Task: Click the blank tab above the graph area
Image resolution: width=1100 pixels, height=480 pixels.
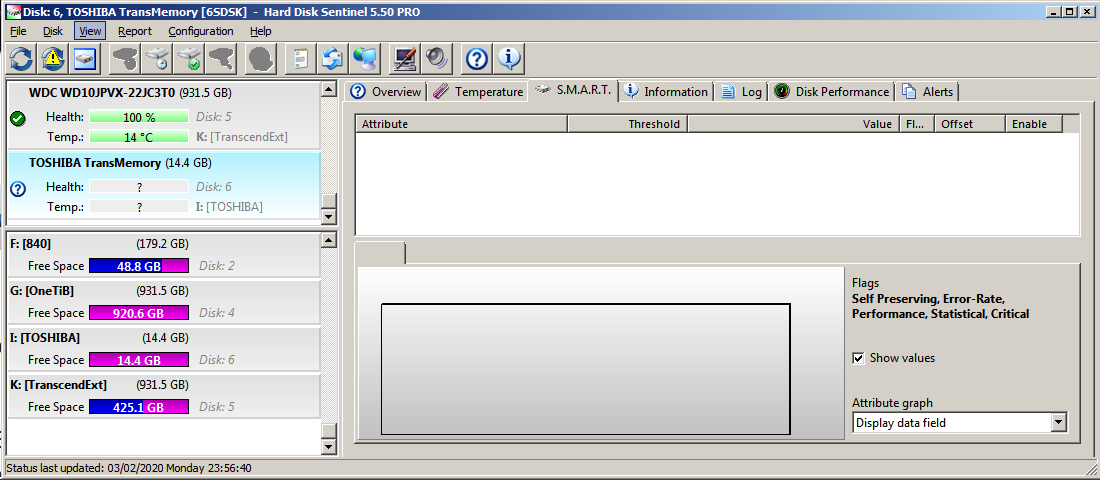Action: [x=380, y=253]
